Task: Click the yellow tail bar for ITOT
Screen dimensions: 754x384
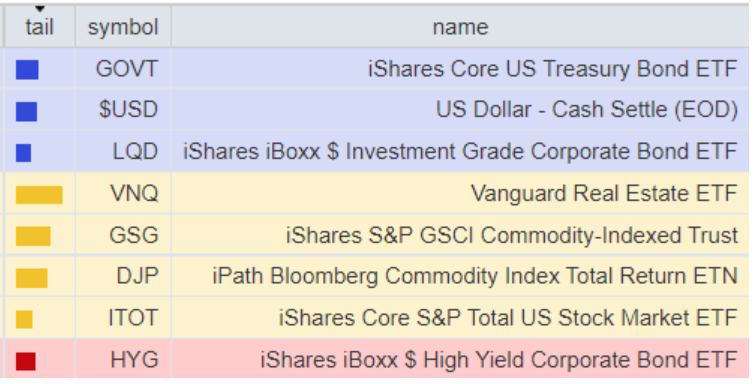Action: (x=24, y=319)
